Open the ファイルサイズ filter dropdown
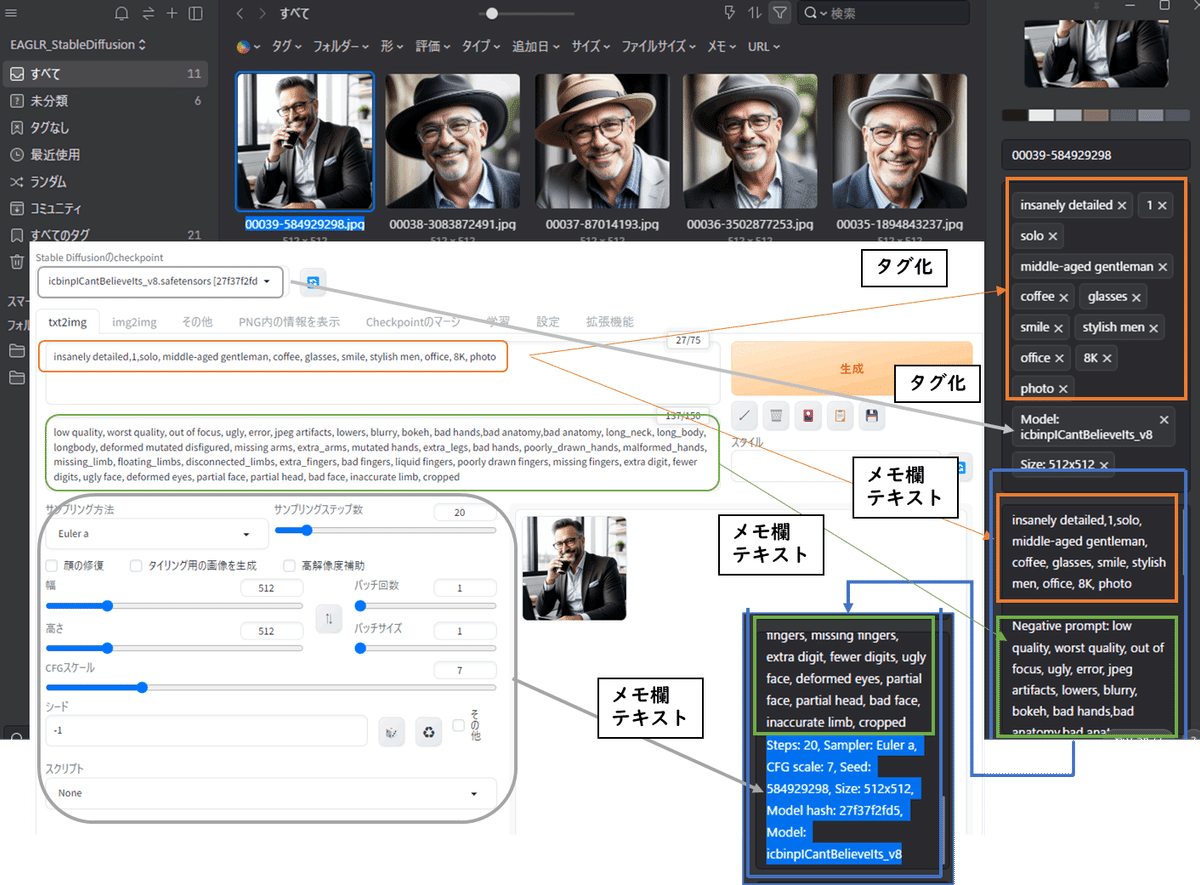 coord(659,46)
